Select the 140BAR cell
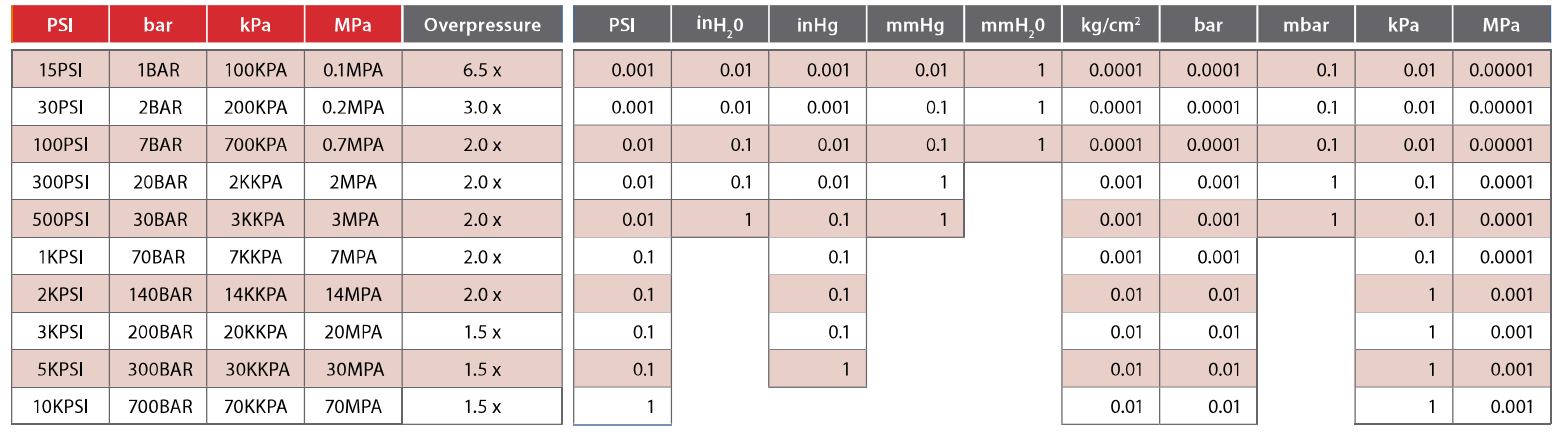 coord(158,295)
